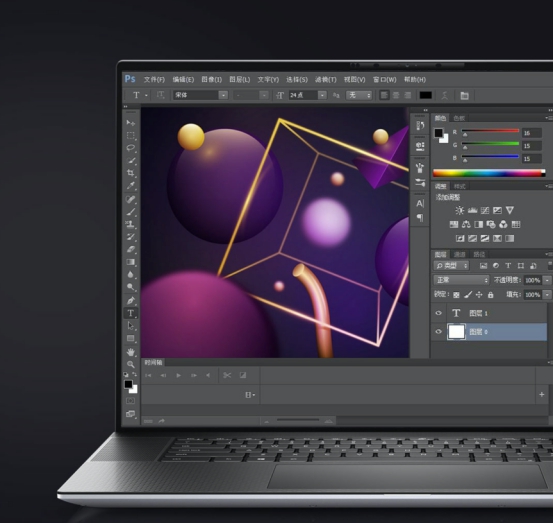Open the 文件(F) menu
The width and height of the screenshot is (554, 523).
click(154, 80)
